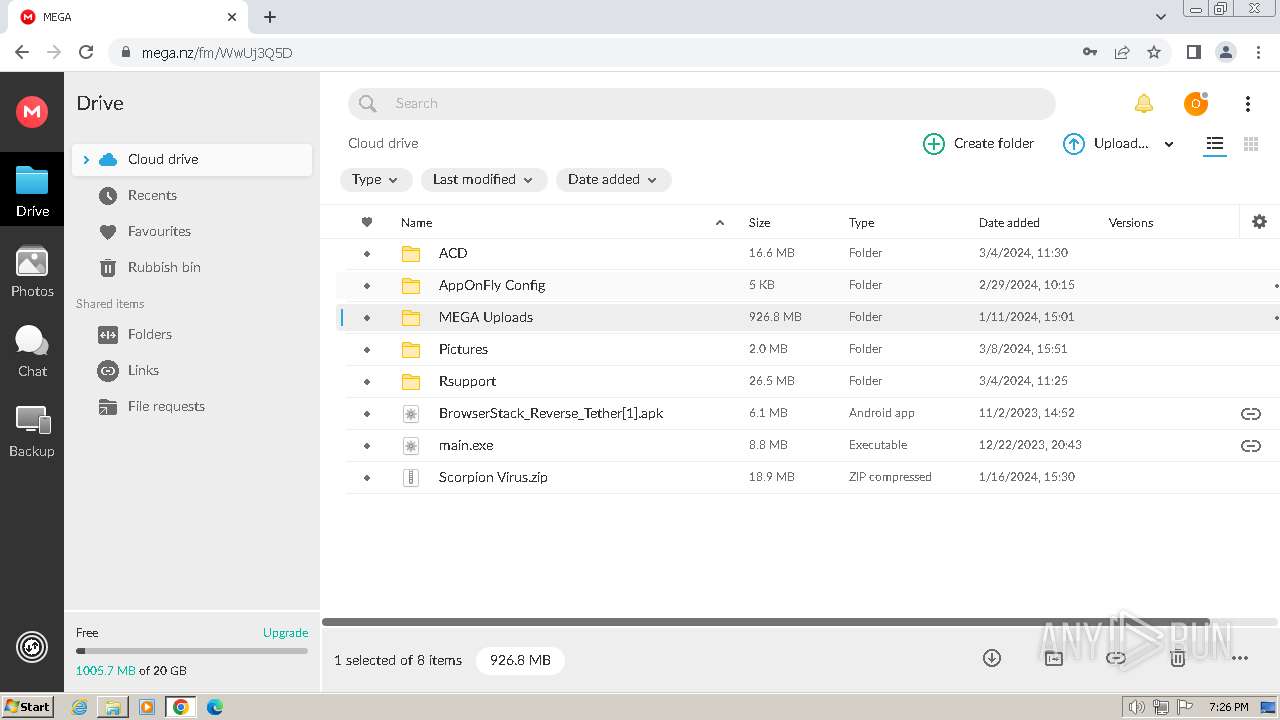This screenshot has width=1280, height=720.
Task: Open the Last modified filter dropdown
Action: pyautogui.click(x=484, y=180)
